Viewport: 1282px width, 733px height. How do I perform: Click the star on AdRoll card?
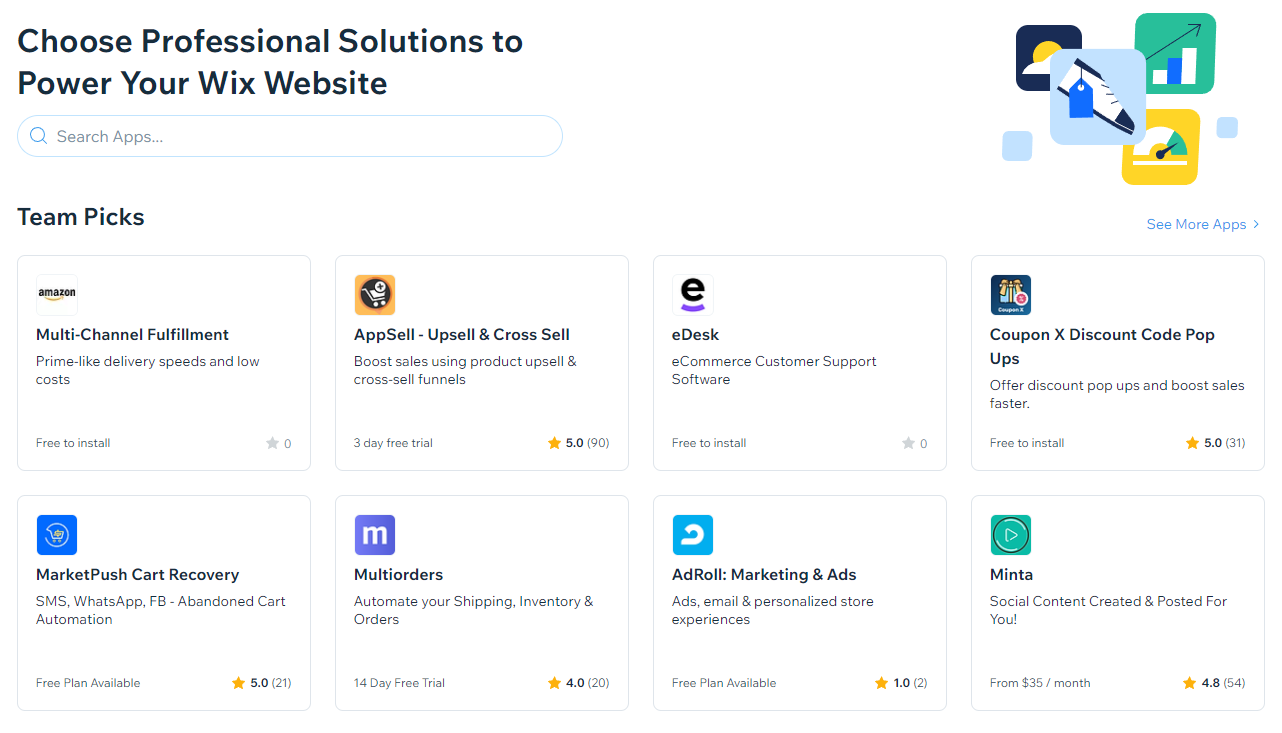tap(881, 683)
